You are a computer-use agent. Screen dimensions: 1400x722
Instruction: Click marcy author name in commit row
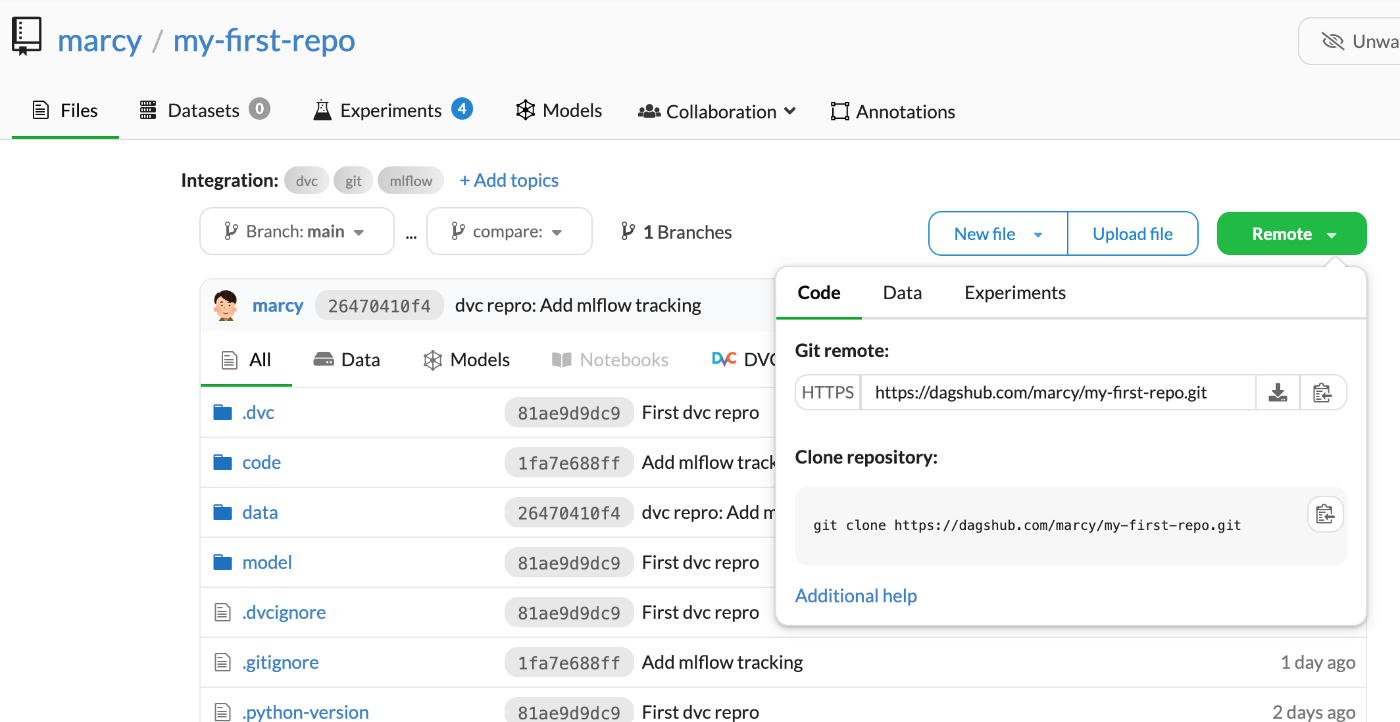278,305
